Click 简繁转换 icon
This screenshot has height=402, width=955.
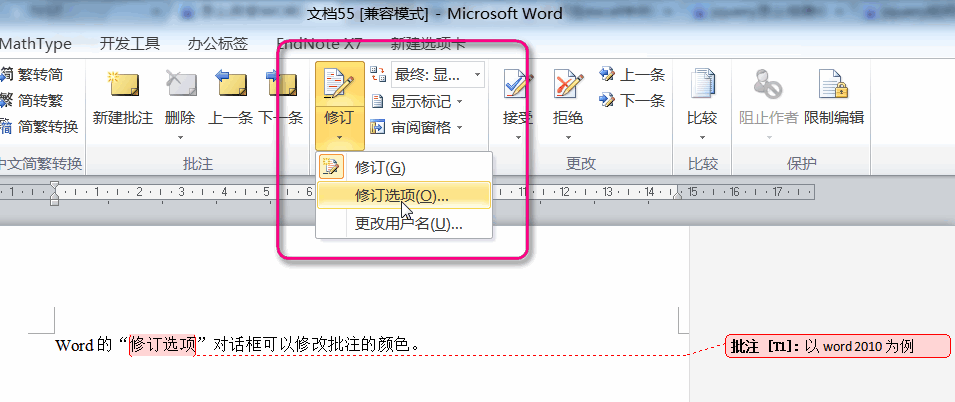6,127
